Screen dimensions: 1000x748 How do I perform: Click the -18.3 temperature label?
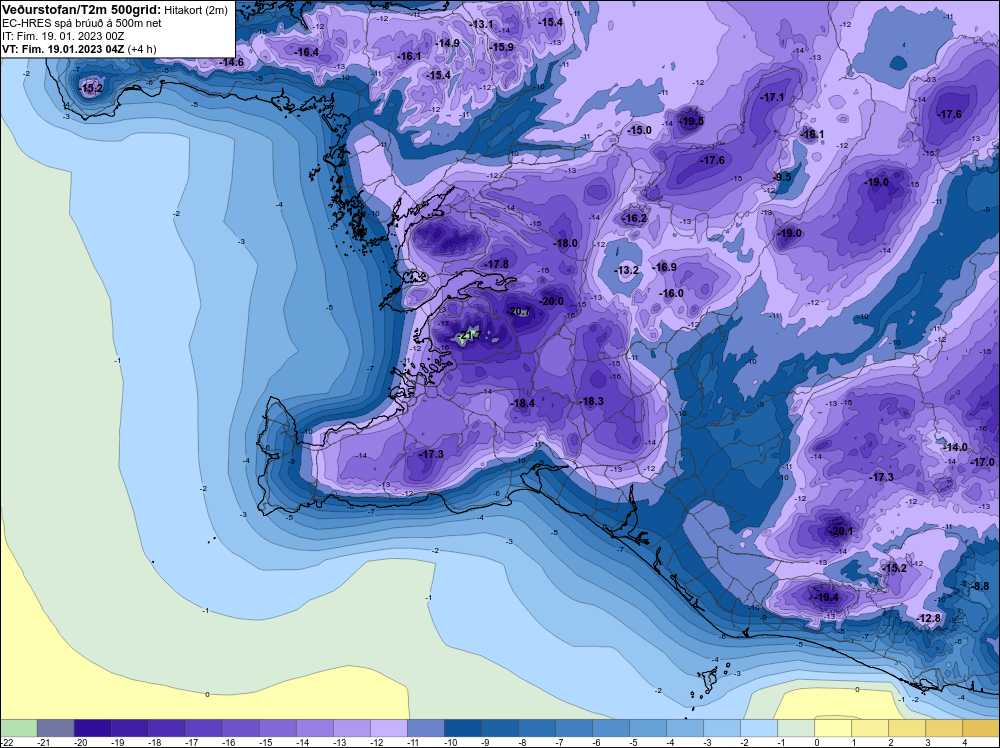592,401
